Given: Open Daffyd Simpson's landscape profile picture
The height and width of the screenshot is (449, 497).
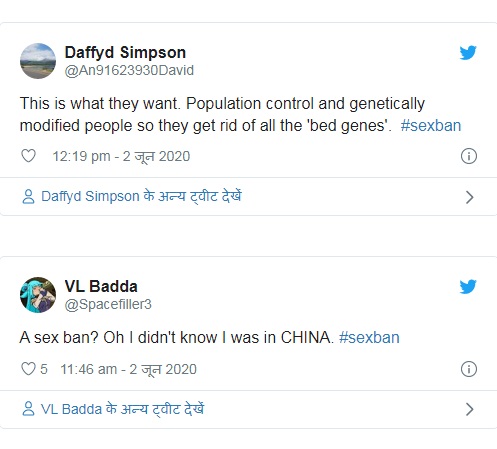Looking at the screenshot, I should pos(38,61).
